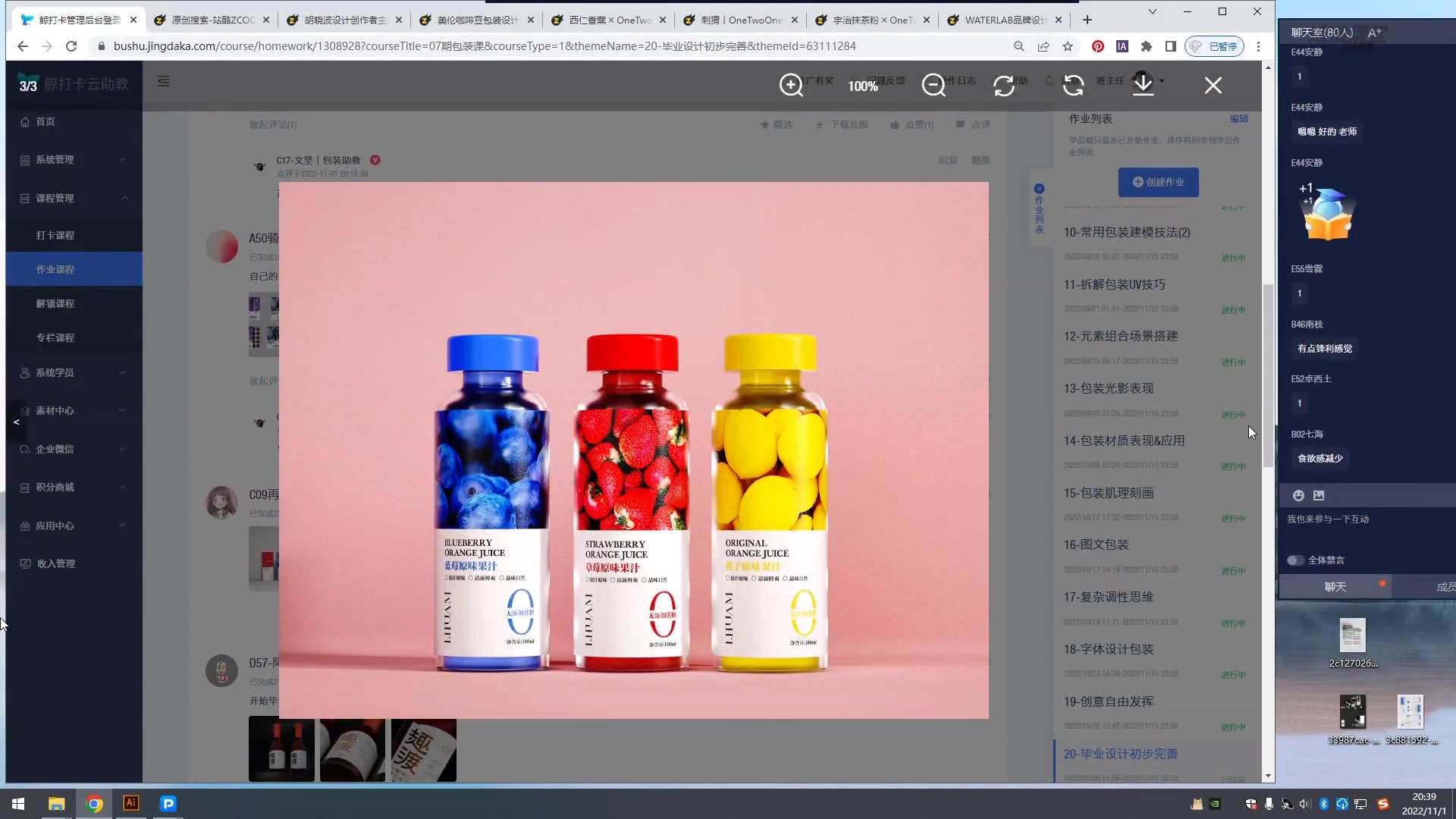Open a new browser tab

tap(1087, 20)
